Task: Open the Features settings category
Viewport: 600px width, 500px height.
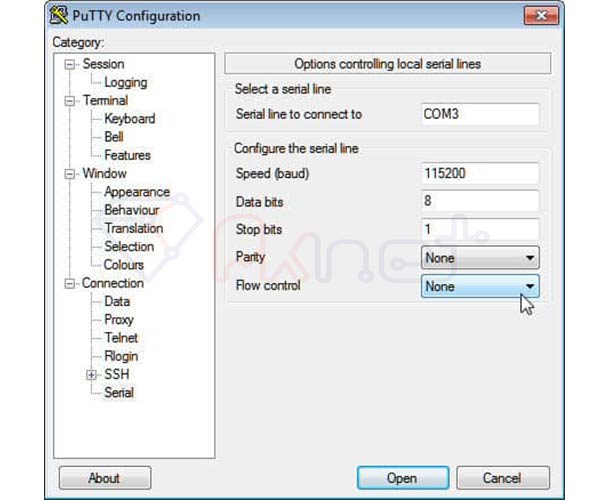Action: click(x=127, y=155)
